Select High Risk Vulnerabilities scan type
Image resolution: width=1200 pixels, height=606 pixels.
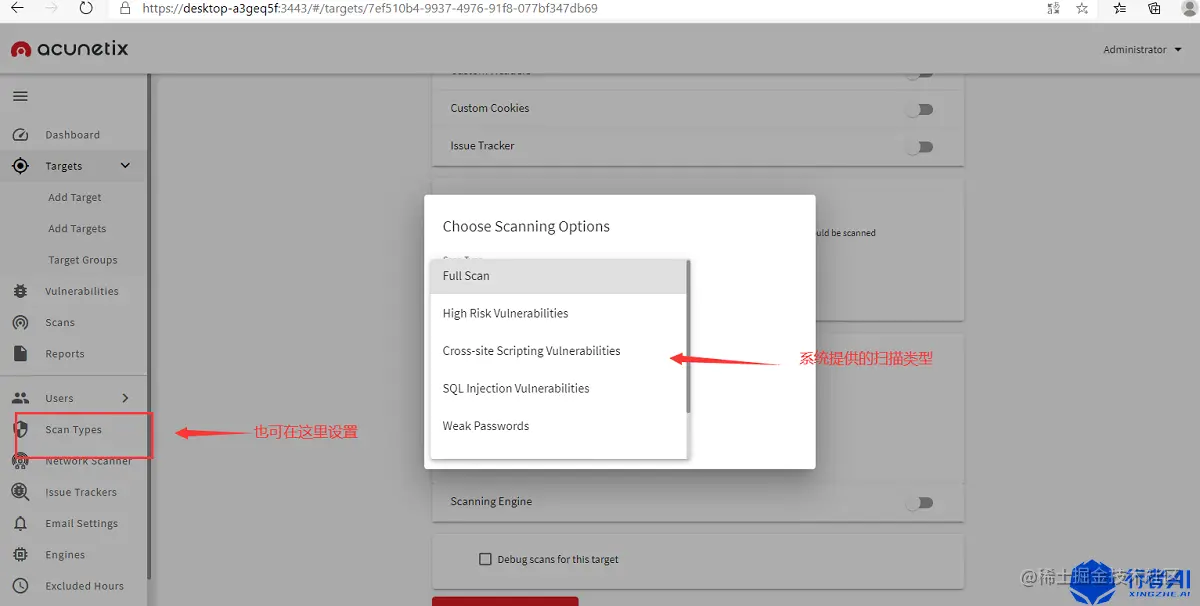(x=558, y=313)
